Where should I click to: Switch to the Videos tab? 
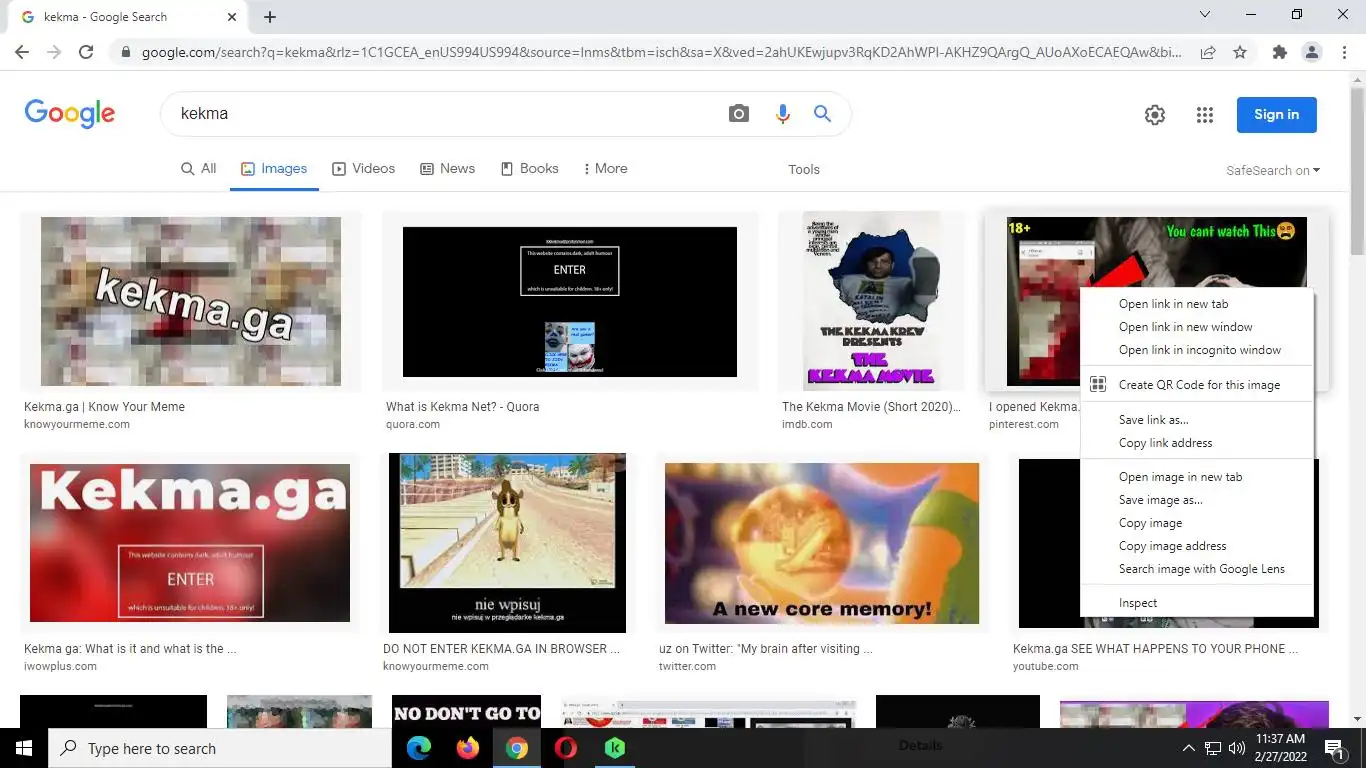pos(363,168)
